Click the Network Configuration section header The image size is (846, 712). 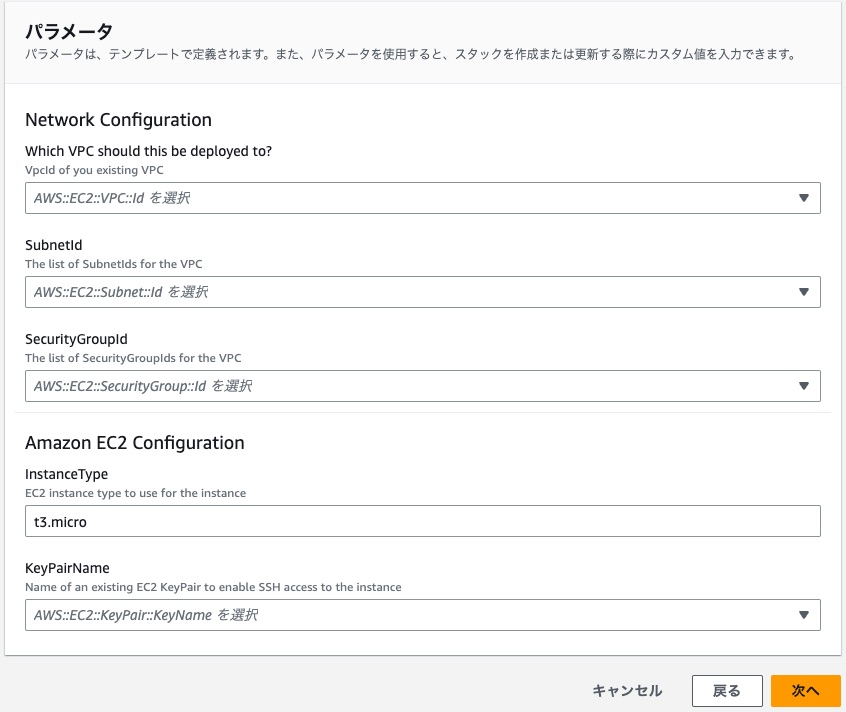(119, 120)
